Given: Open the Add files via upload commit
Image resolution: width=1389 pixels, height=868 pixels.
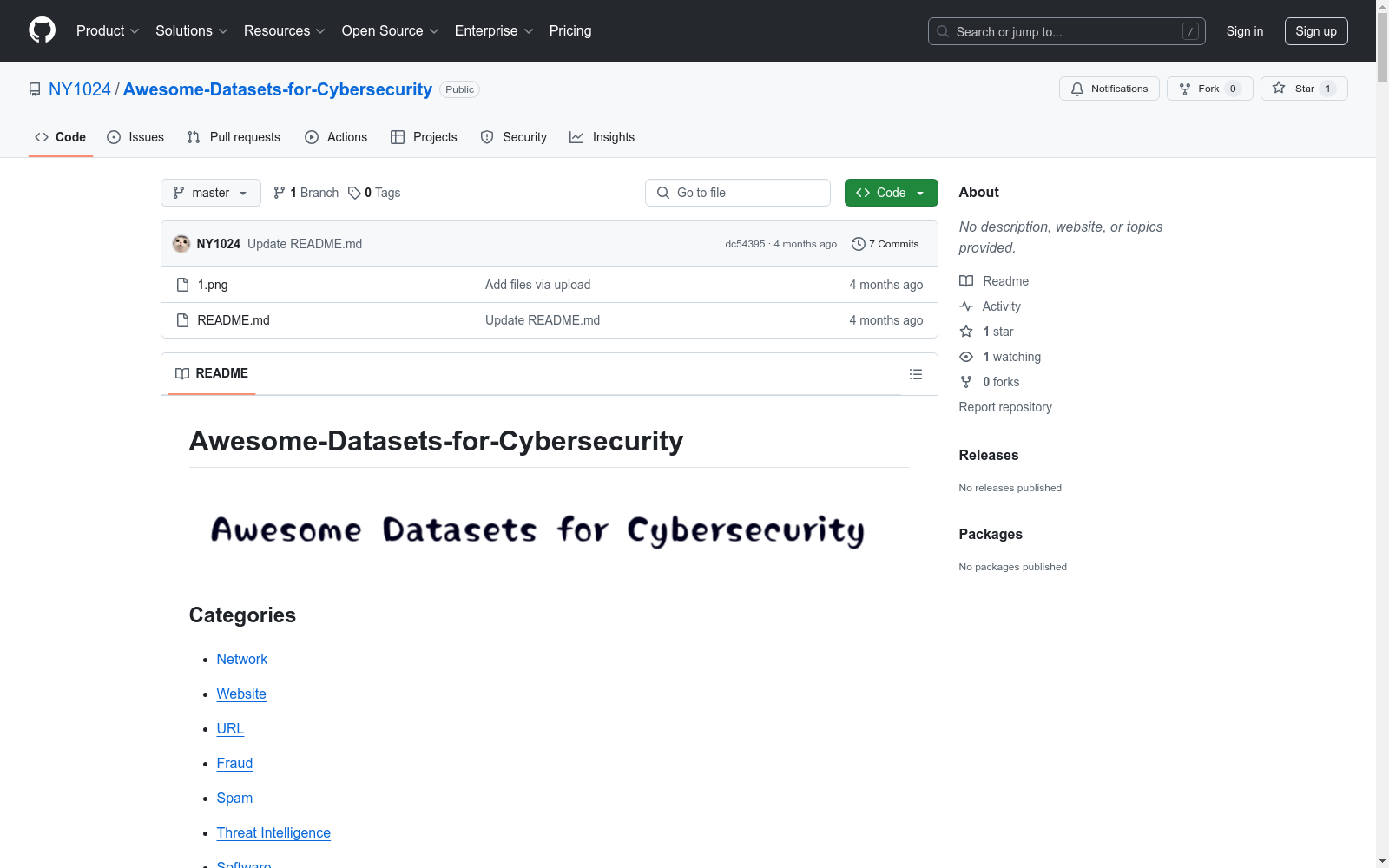Looking at the screenshot, I should point(538,285).
